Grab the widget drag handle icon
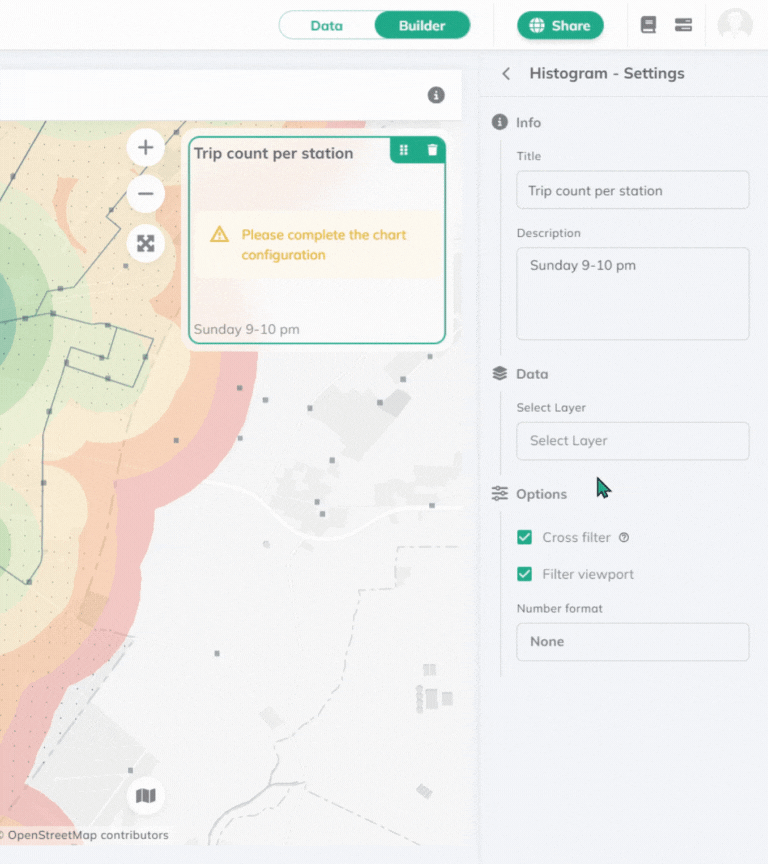This screenshot has height=864, width=768. coord(404,150)
